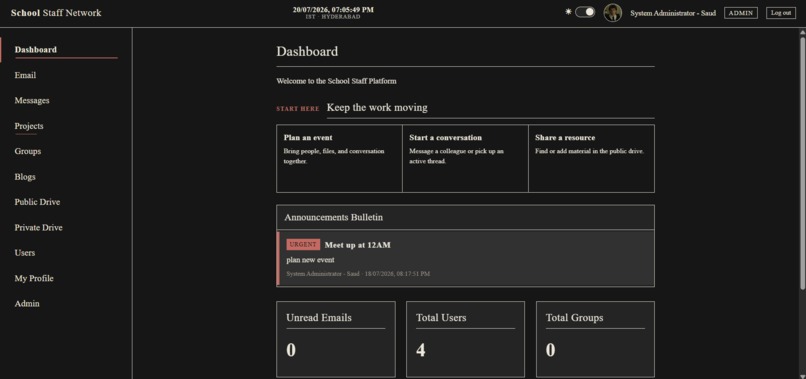Click the page vertical scrollbar thumb
This screenshot has height=379, width=806.
coord(802,162)
